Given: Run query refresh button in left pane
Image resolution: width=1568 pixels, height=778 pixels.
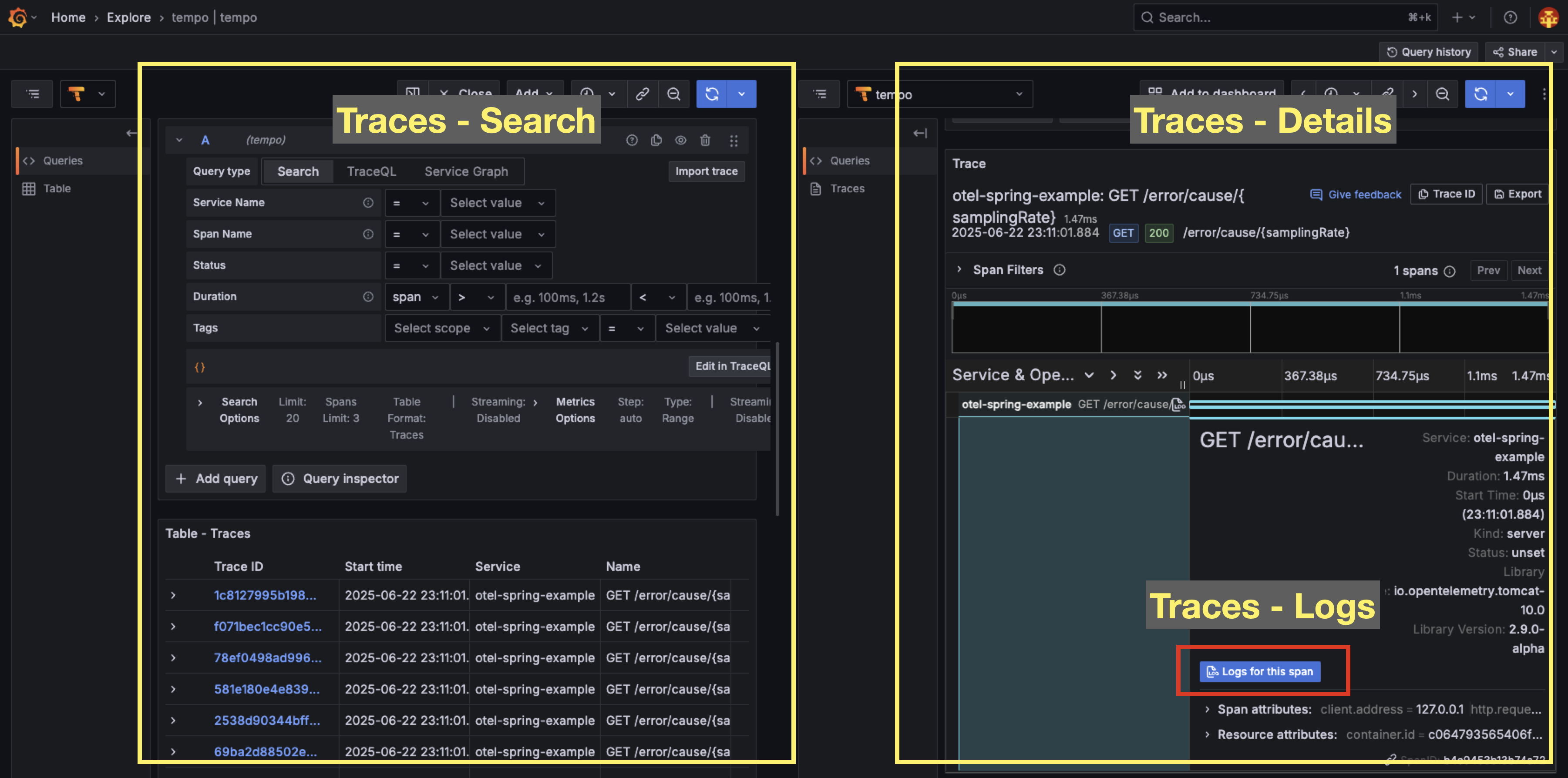Looking at the screenshot, I should click(712, 94).
